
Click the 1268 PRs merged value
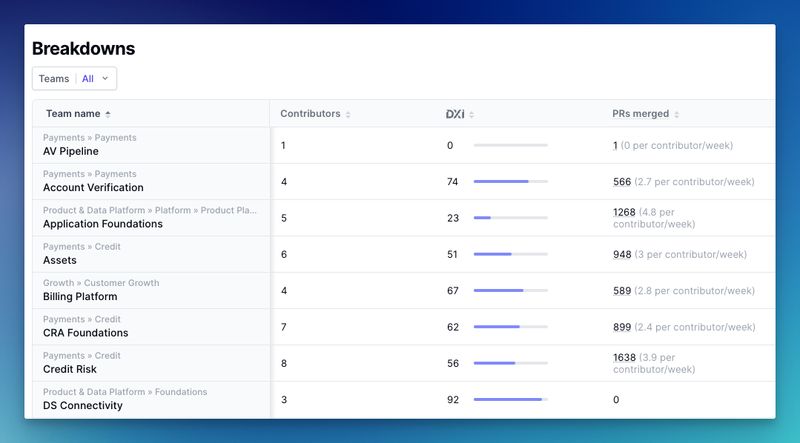tap(624, 212)
